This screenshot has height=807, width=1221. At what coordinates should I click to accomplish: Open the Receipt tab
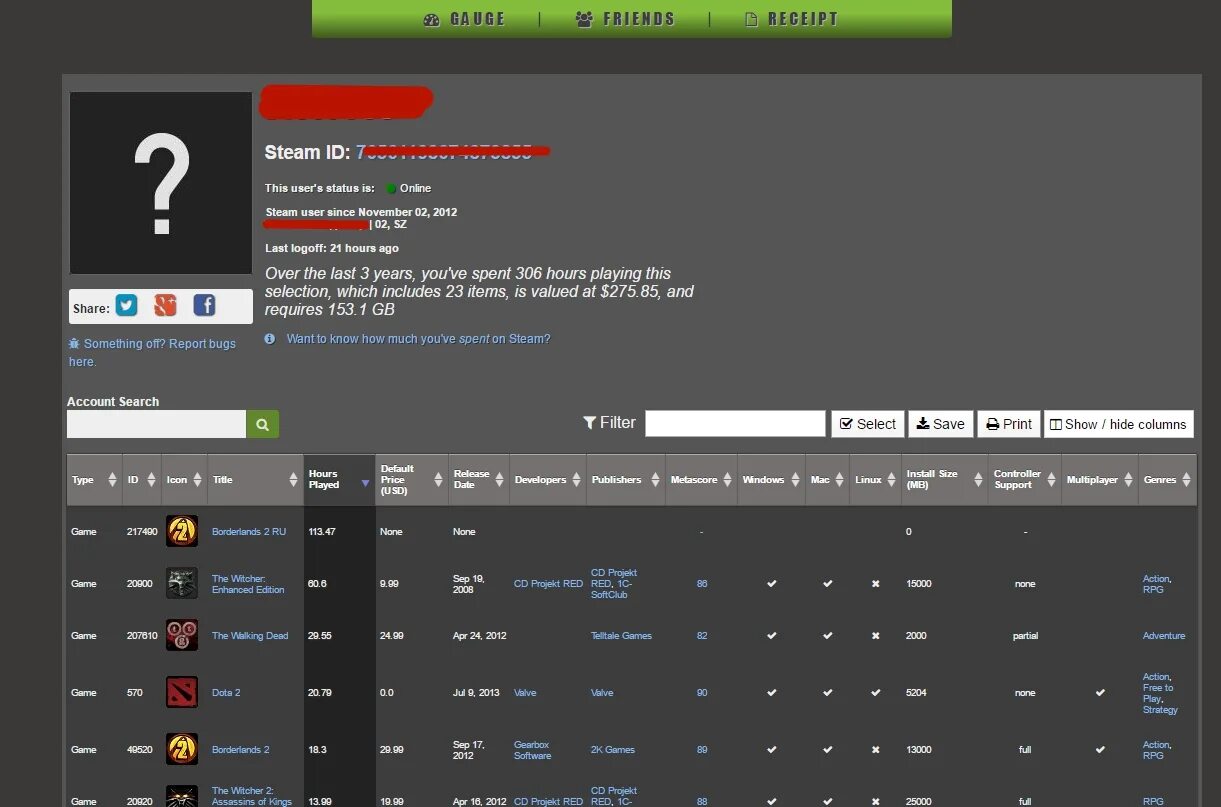pos(791,19)
